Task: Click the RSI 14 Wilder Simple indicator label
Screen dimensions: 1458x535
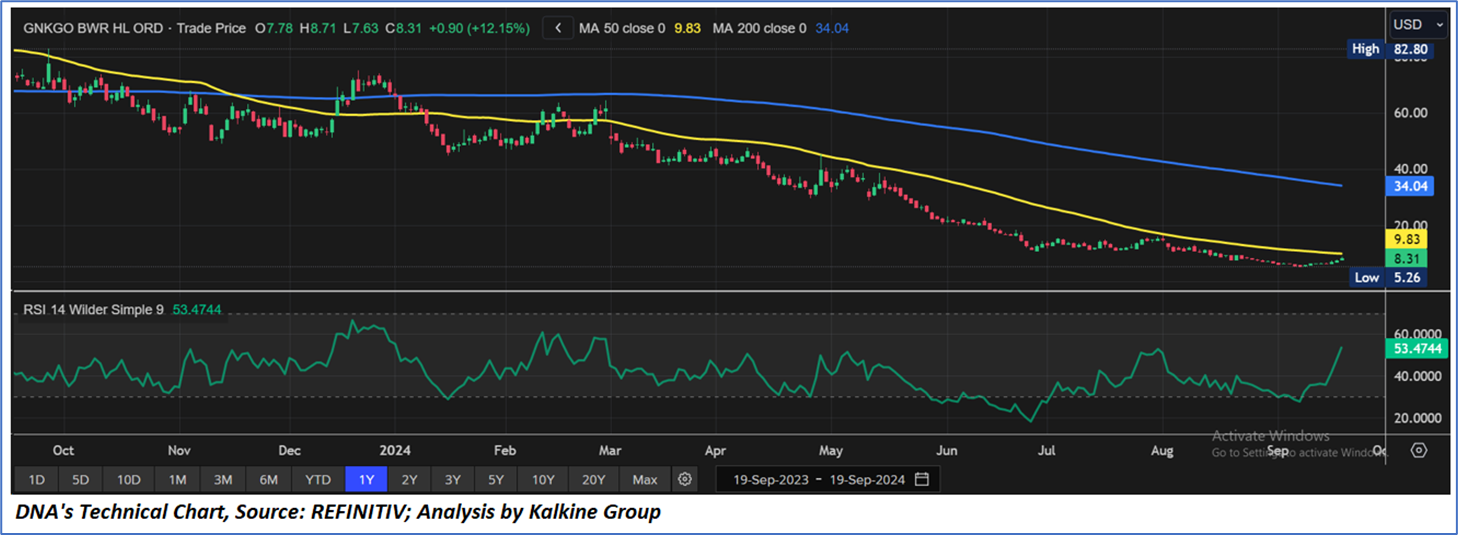Action: [x=93, y=311]
